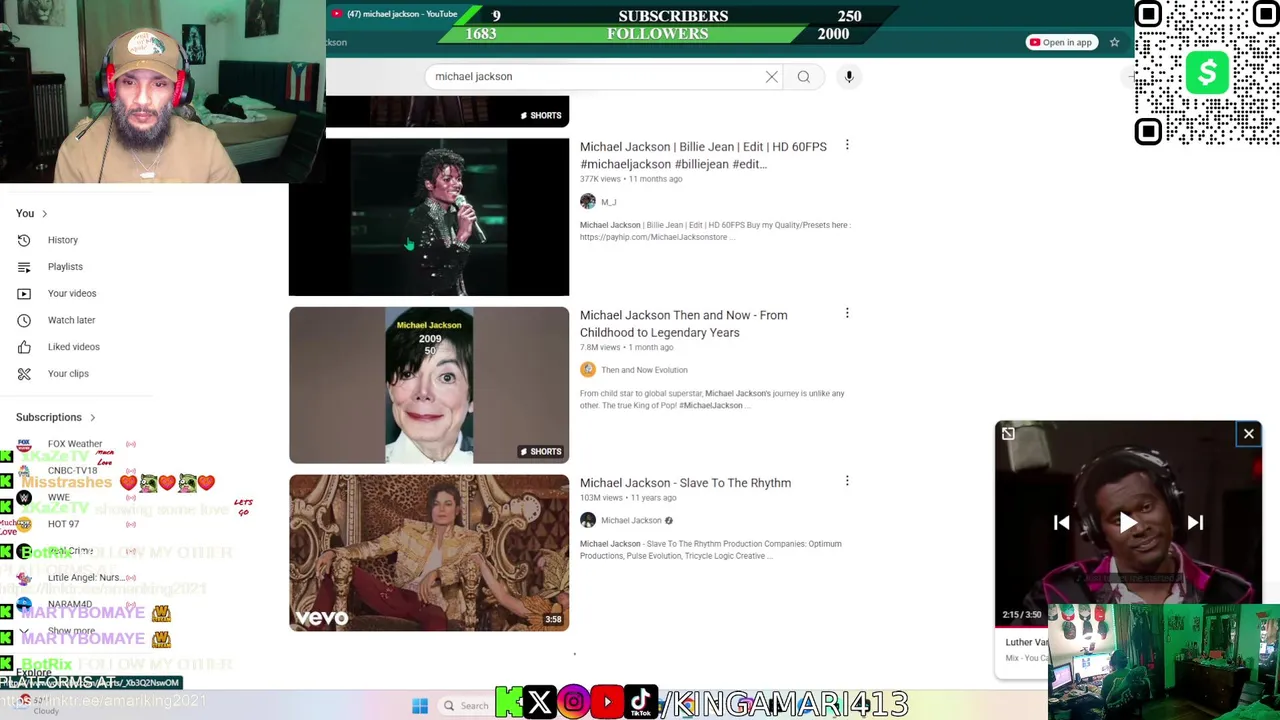Click the Your videos icon
The image size is (1280, 720).
pyautogui.click(x=25, y=293)
